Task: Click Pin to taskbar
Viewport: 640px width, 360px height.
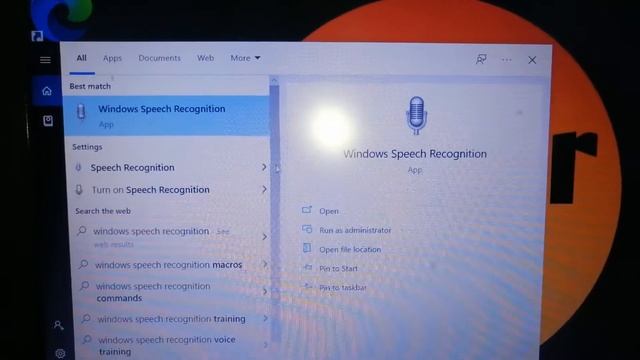Action: click(x=343, y=288)
